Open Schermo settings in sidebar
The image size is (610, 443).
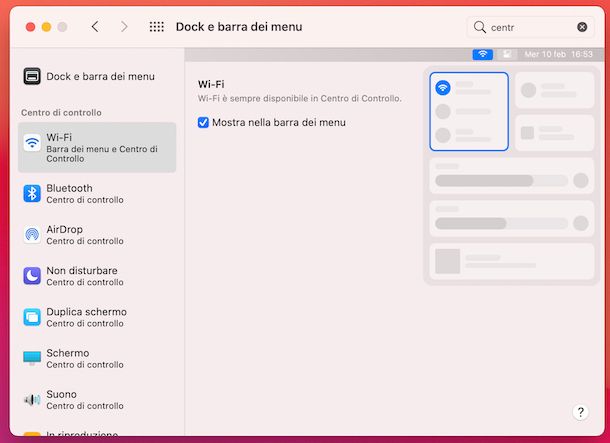[x=97, y=358]
